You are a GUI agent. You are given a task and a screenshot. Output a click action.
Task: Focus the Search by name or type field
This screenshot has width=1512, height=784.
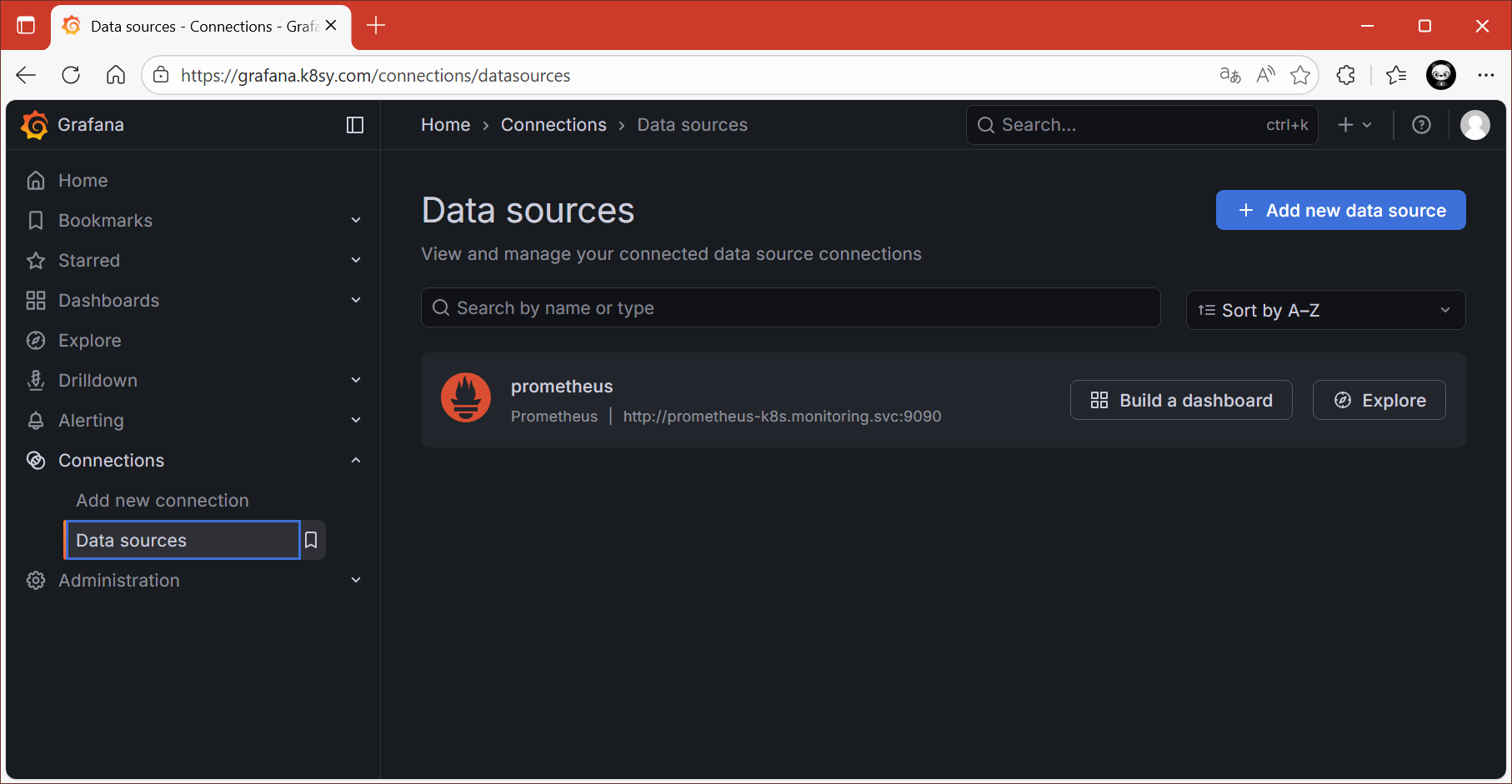[x=790, y=308]
